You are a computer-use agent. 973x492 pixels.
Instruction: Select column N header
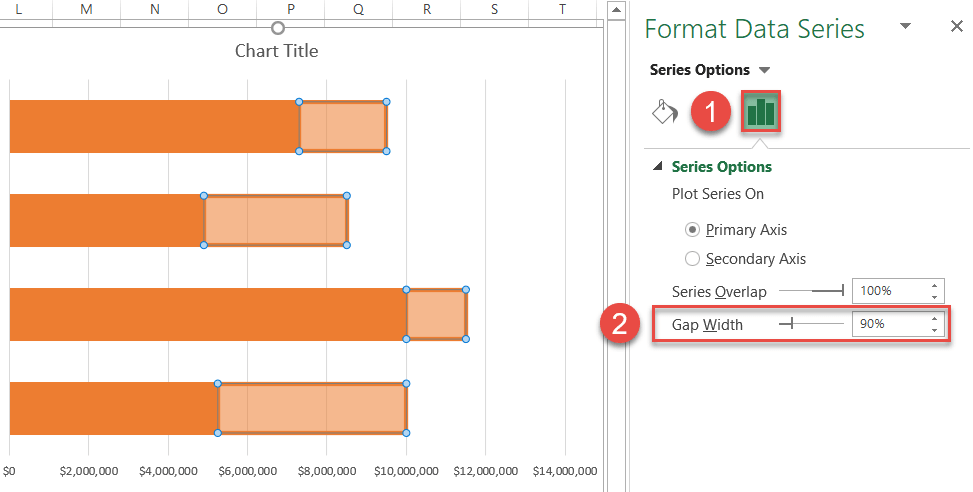click(x=155, y=9)
